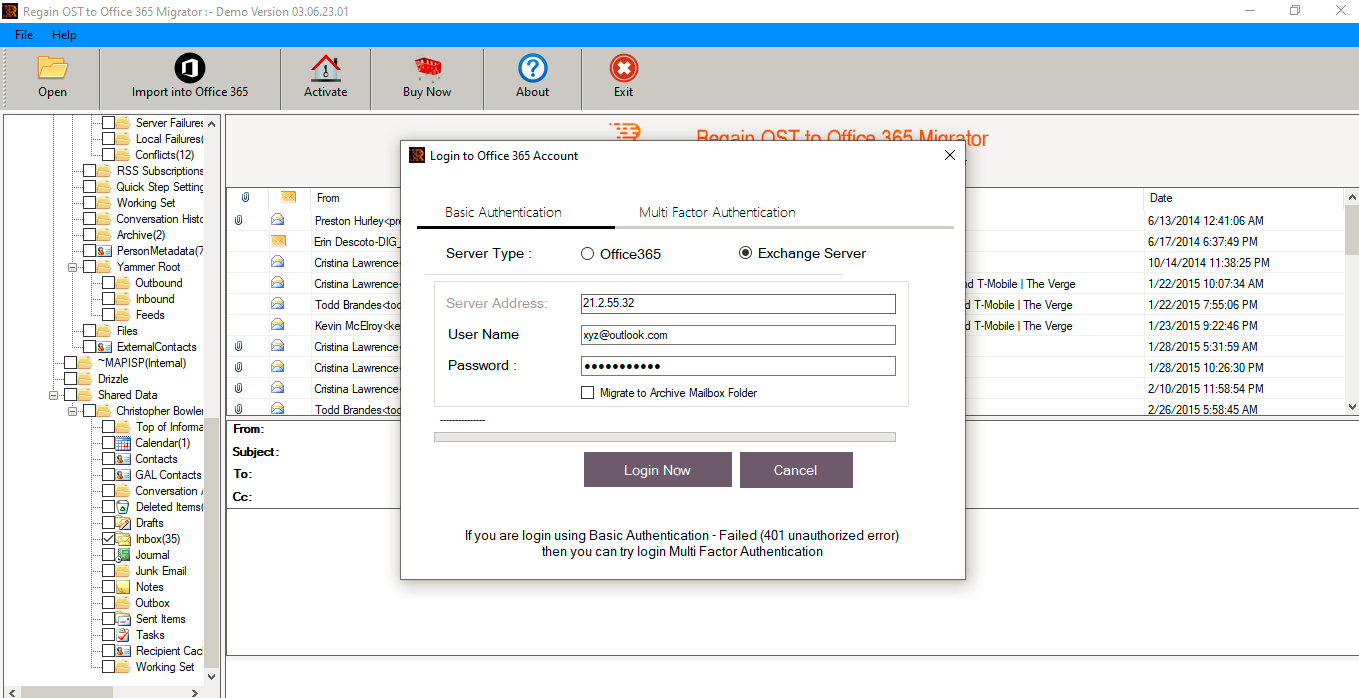Click the User Name input field
Viewport: 1359px width, 698px height.
coord(738,335)
